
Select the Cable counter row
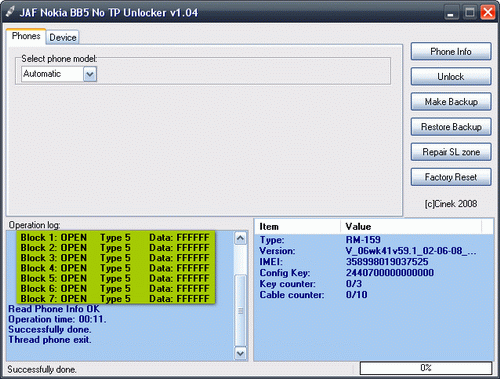coord(373,295)
